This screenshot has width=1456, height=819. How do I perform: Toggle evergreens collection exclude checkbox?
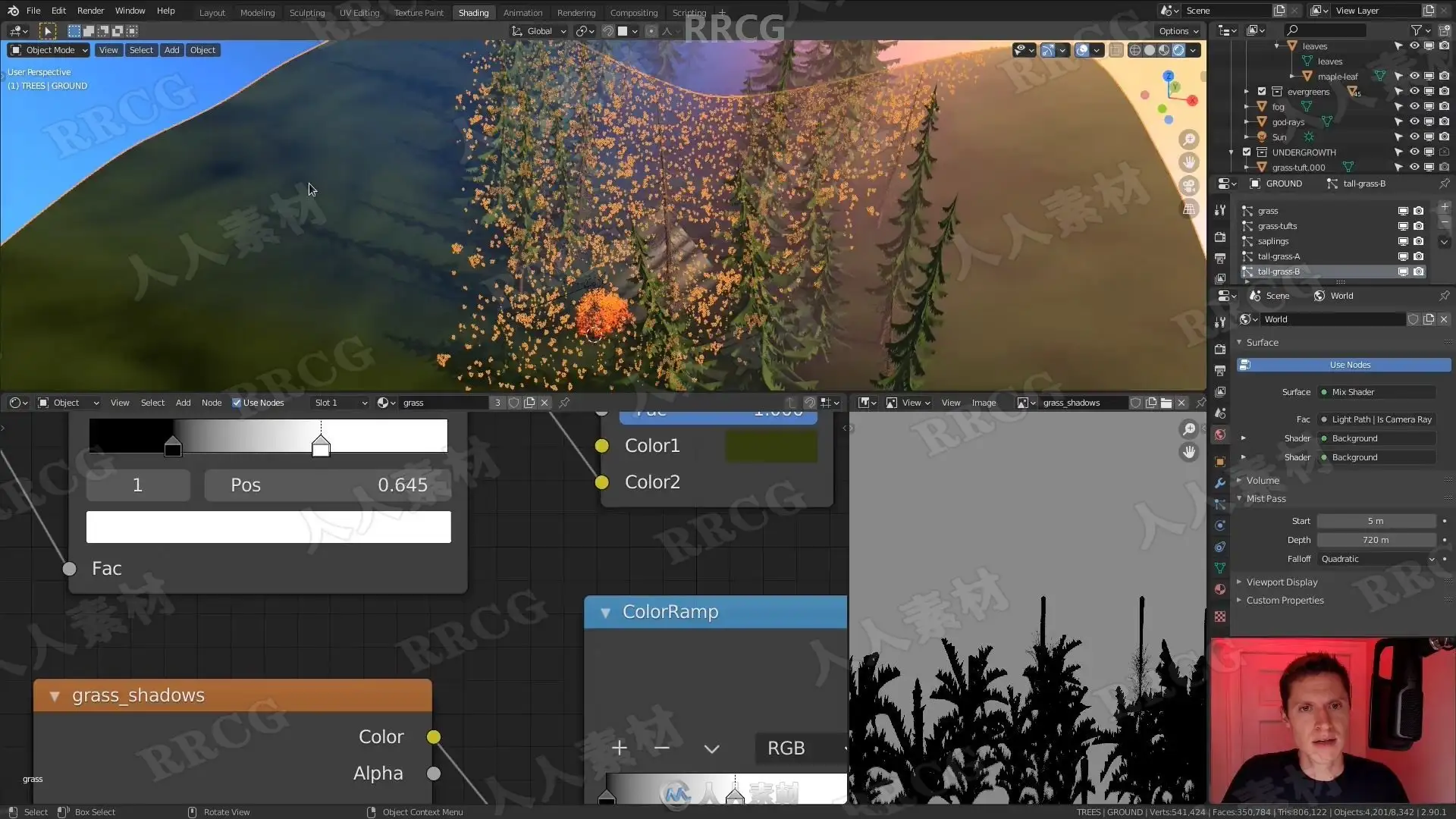[1262, 92]
